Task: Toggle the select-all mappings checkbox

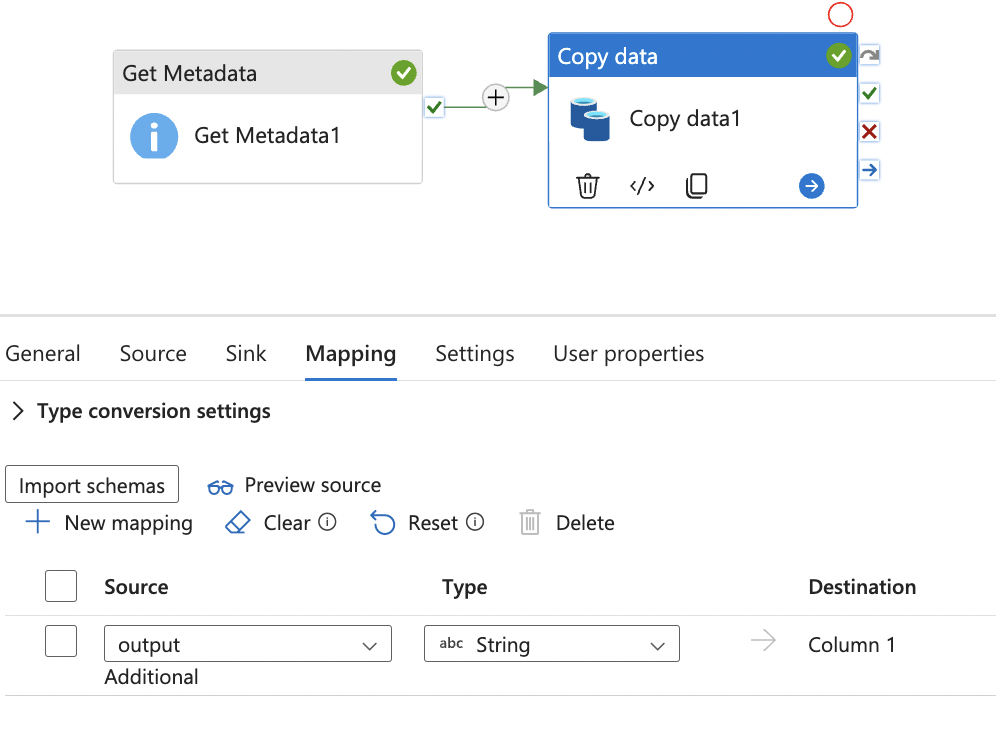Action: tap(61, 587)
